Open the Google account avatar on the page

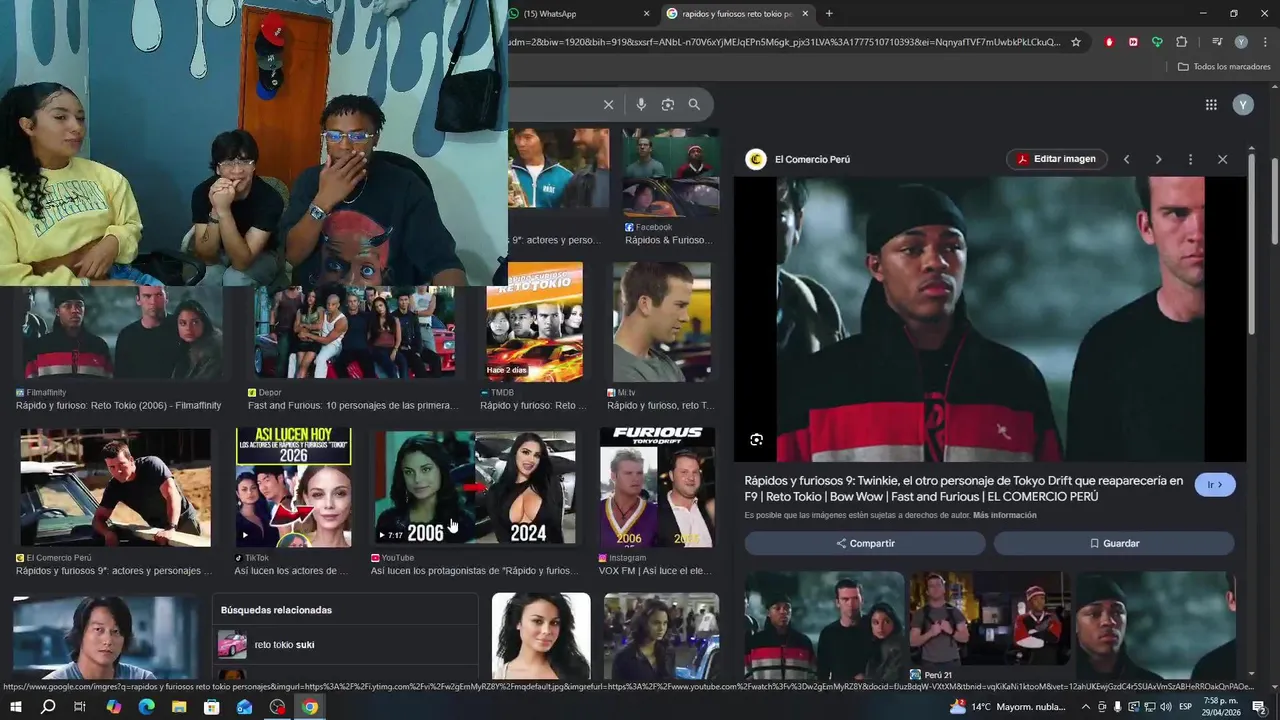(x=1243, y=104)
